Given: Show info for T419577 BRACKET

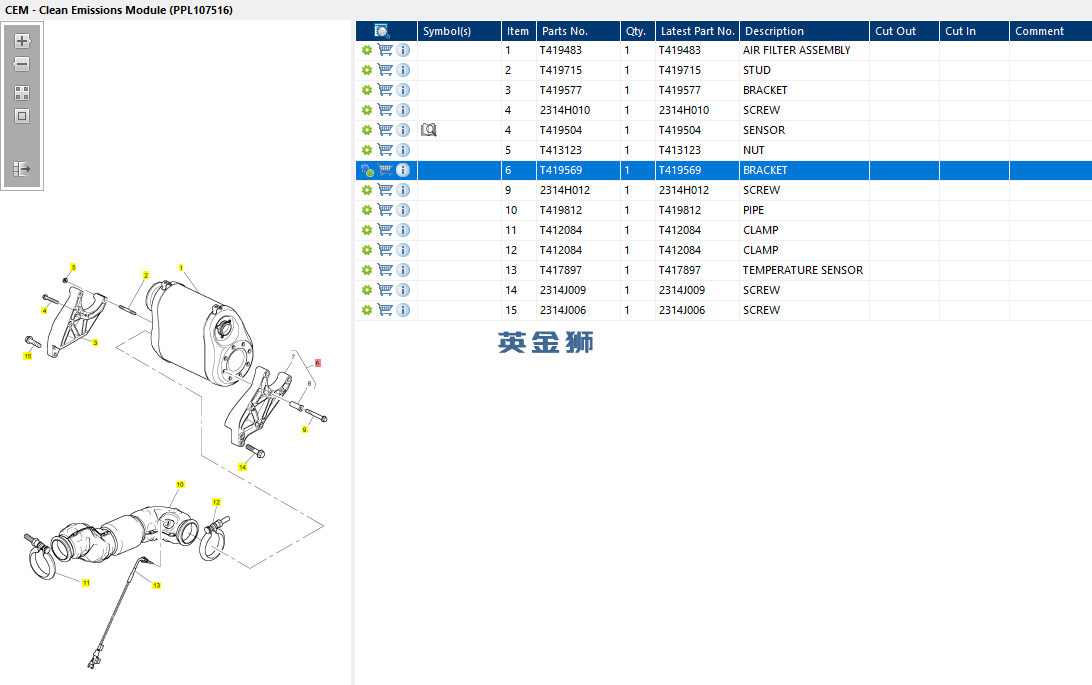Looking at the screenshot, I should (403, 90).
